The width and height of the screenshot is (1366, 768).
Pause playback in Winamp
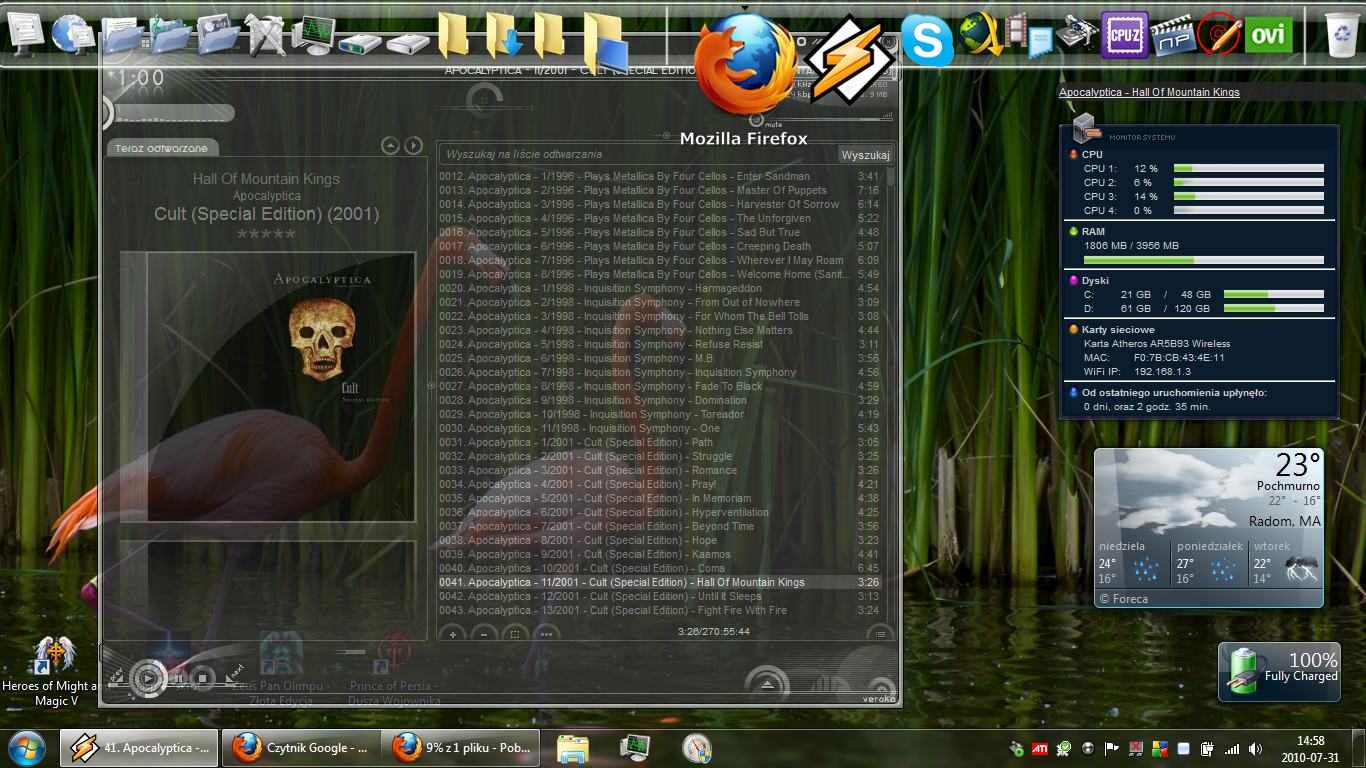(x=180, y=678)
